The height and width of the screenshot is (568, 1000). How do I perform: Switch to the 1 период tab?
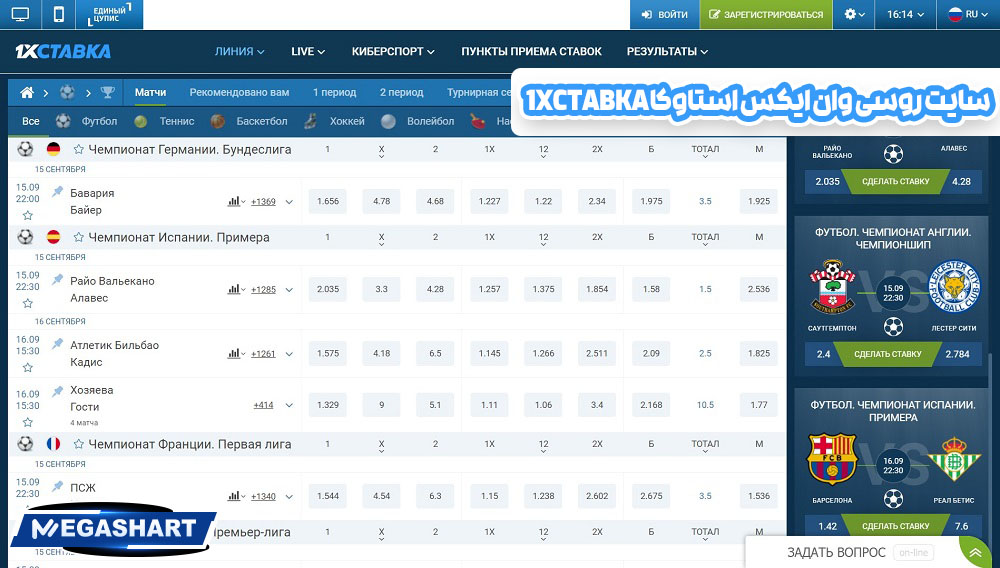pos(334,92)
